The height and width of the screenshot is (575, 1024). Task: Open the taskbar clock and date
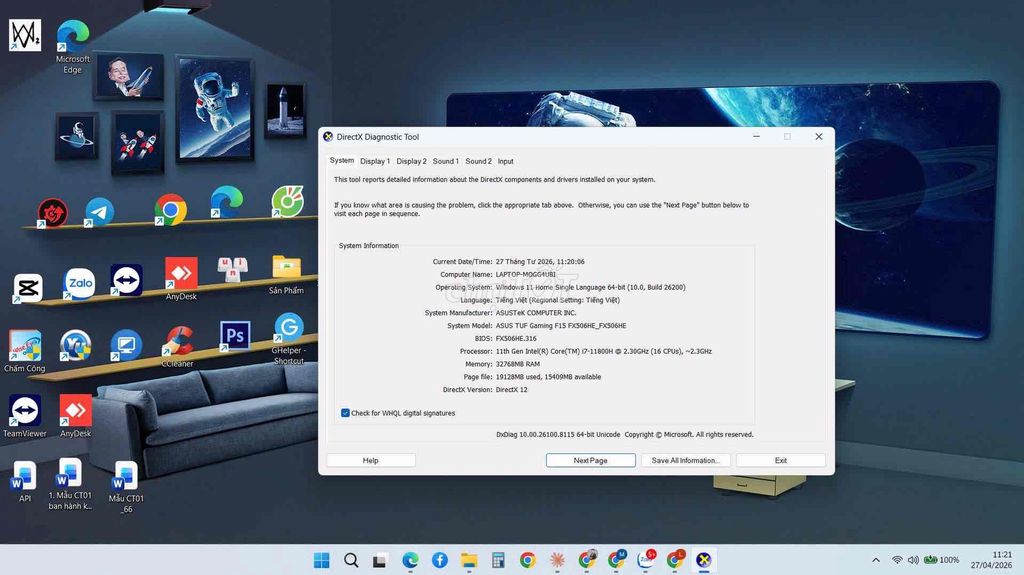[x=991, y=560]
